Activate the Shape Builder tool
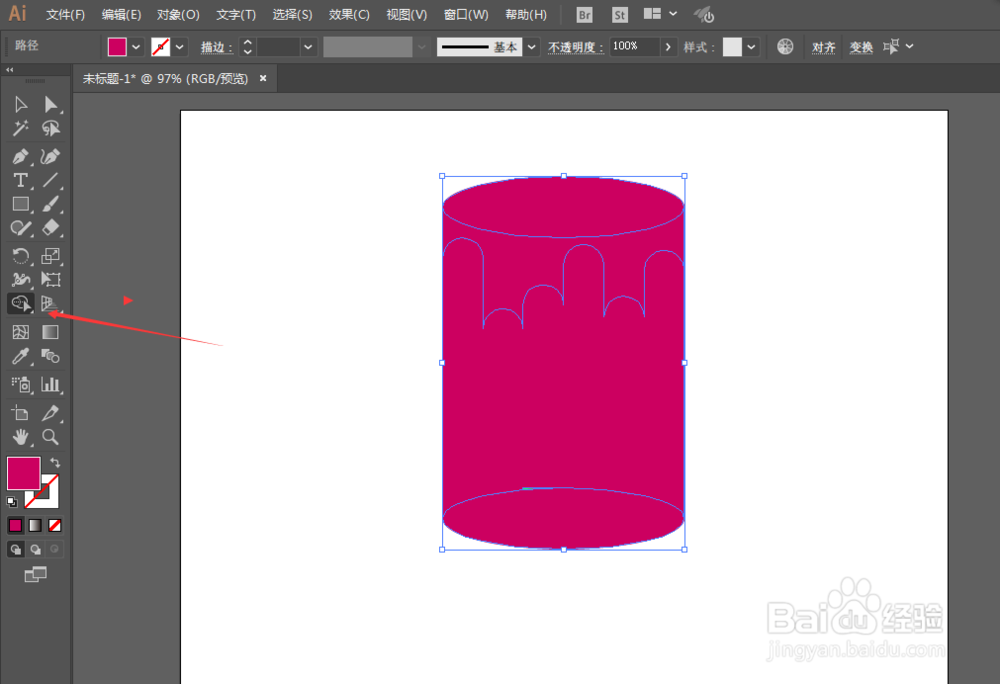The image size is (1000, 684). point(20,304)
